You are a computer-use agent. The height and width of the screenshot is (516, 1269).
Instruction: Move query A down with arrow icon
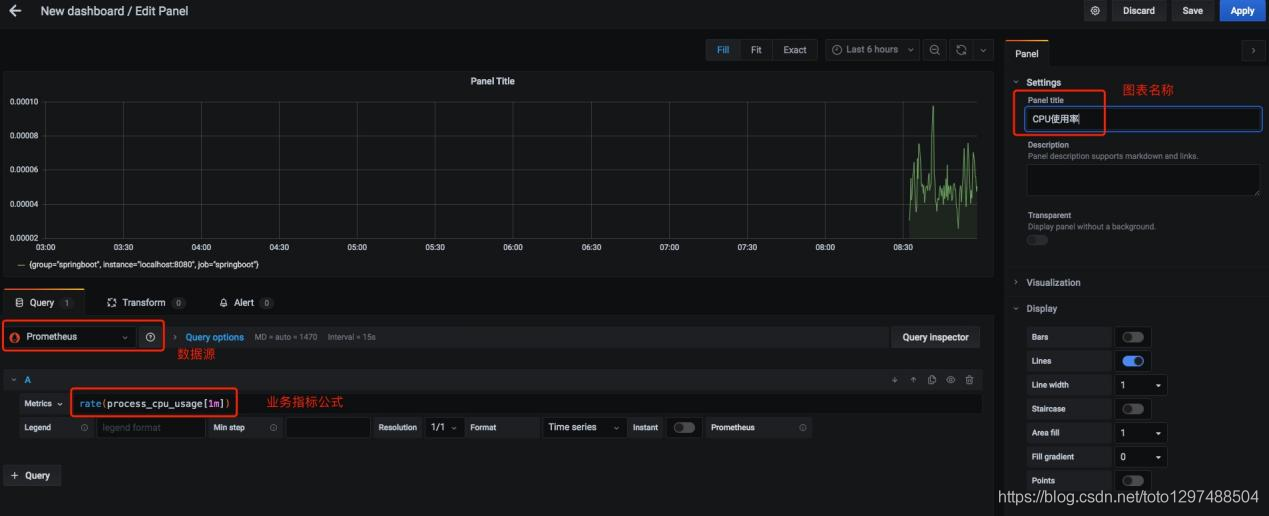point(895,380)
